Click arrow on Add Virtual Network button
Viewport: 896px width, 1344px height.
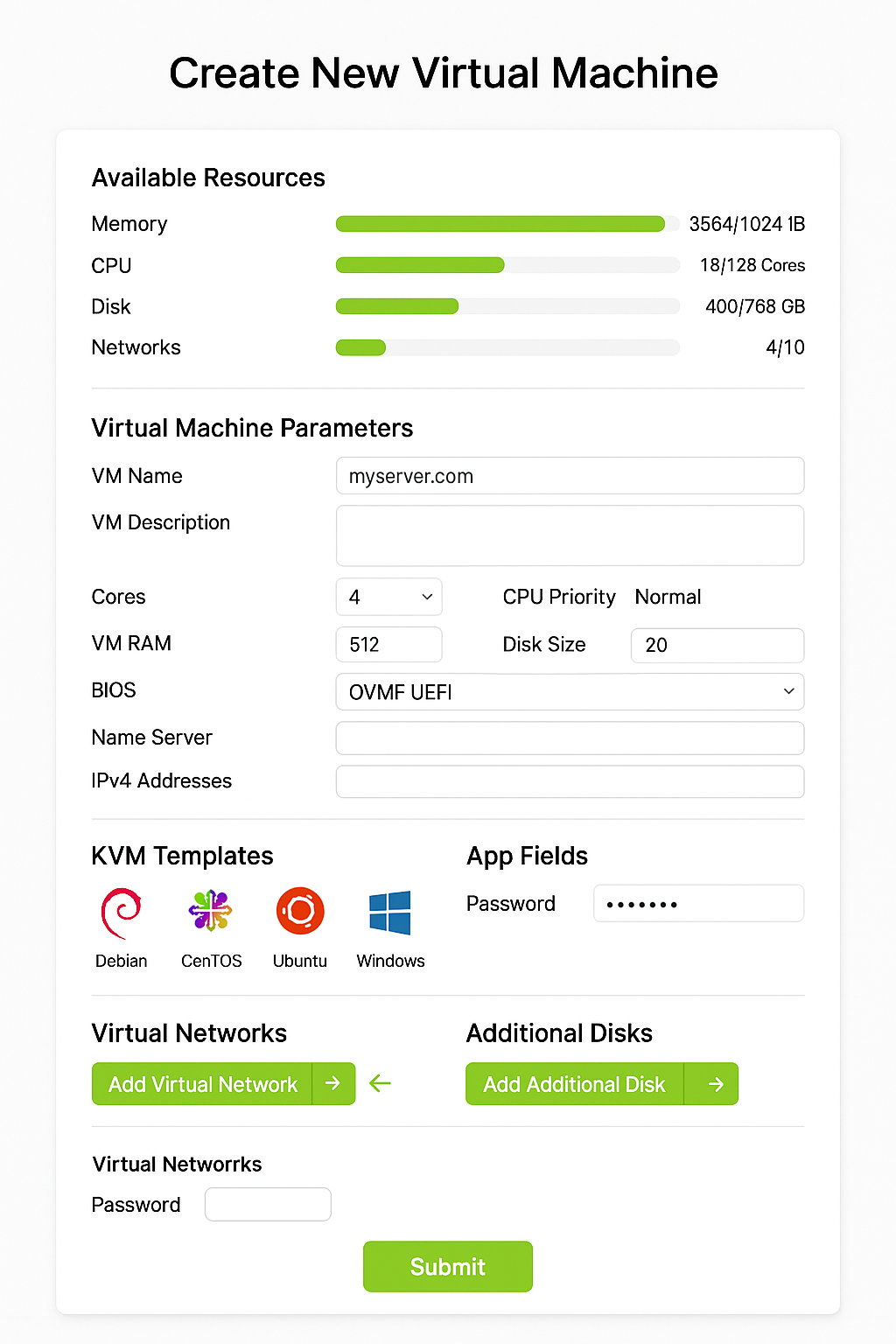333,1083
